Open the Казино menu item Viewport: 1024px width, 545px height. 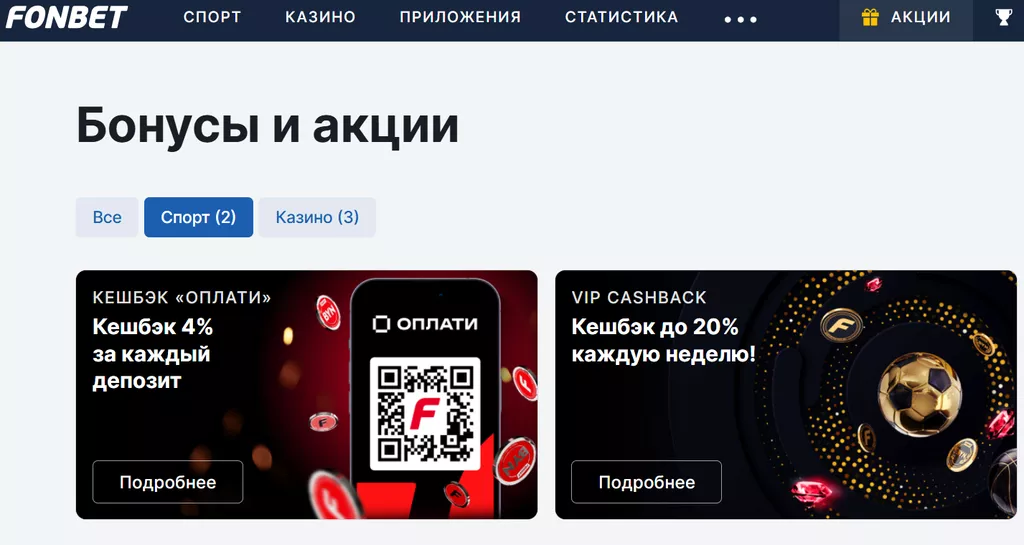pos(320,17)
